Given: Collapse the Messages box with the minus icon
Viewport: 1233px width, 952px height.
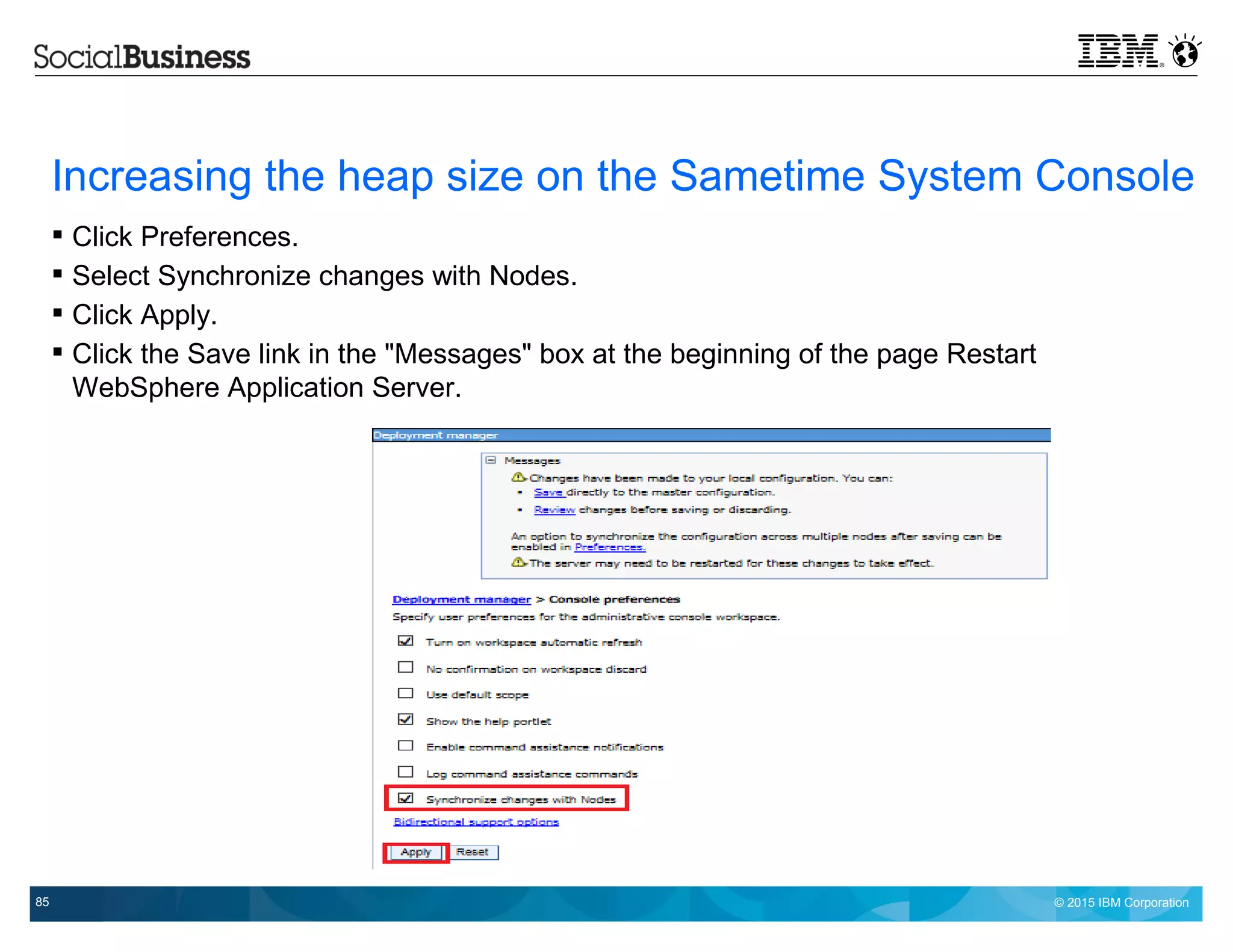Looking at the screenshot, I should pos(491,460).
